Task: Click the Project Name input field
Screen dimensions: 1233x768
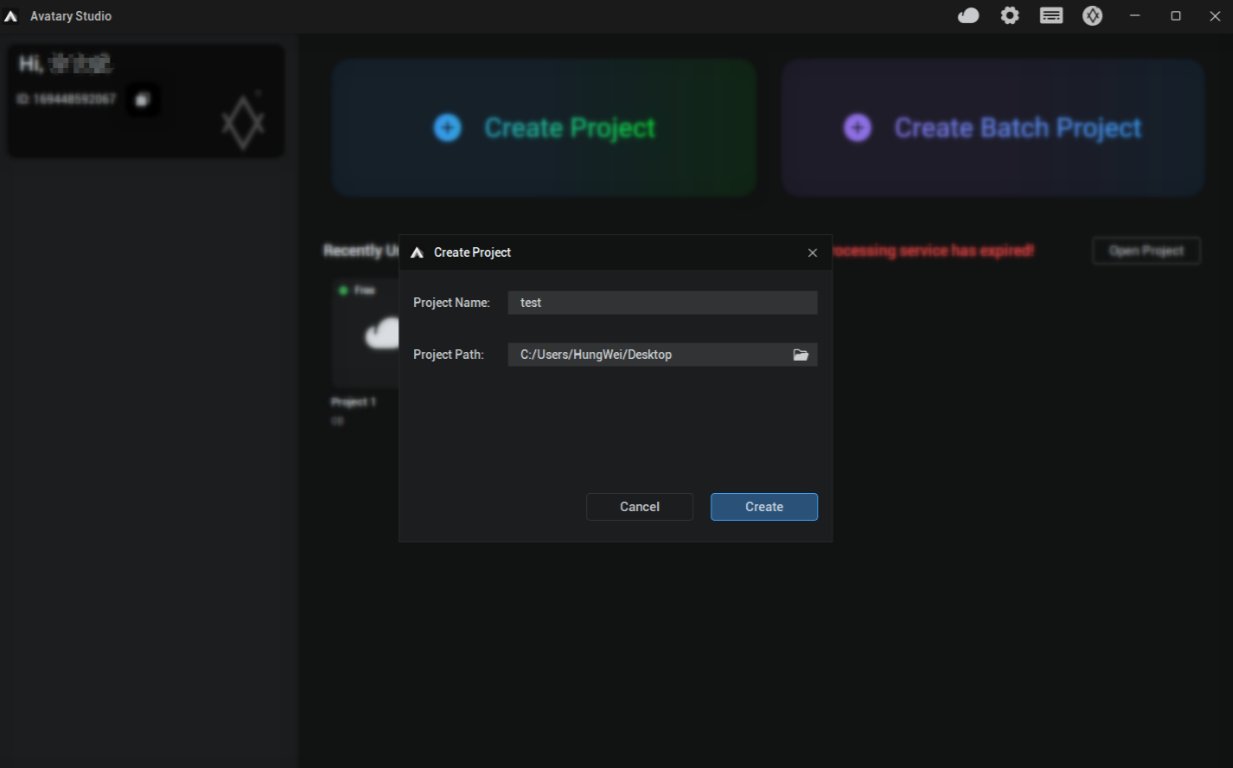Action: tap(662, 303)
